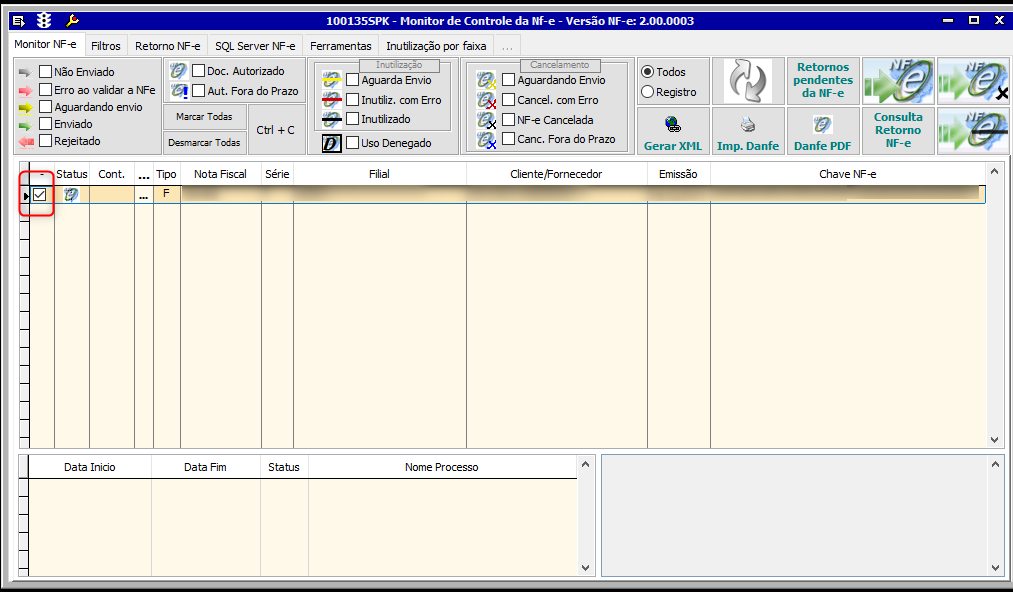This screenshot has width=1013, height=592.
Task: Click the NF-e strikethrough inutilização icon
Action: [973, 131]
